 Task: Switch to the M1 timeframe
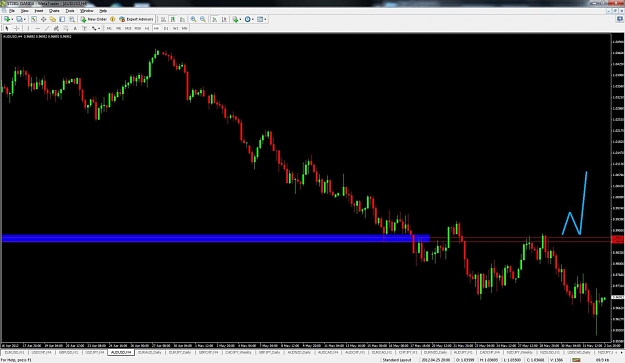click(x=109, y=28)
